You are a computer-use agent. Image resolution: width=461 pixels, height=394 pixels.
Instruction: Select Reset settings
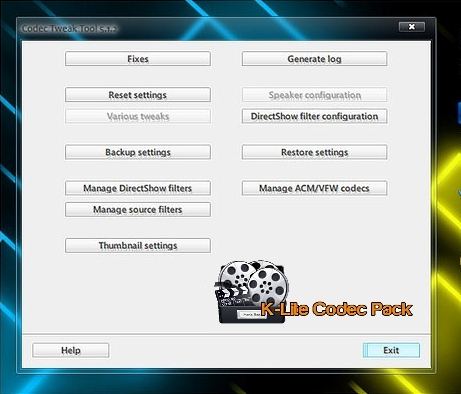[138, 95]
